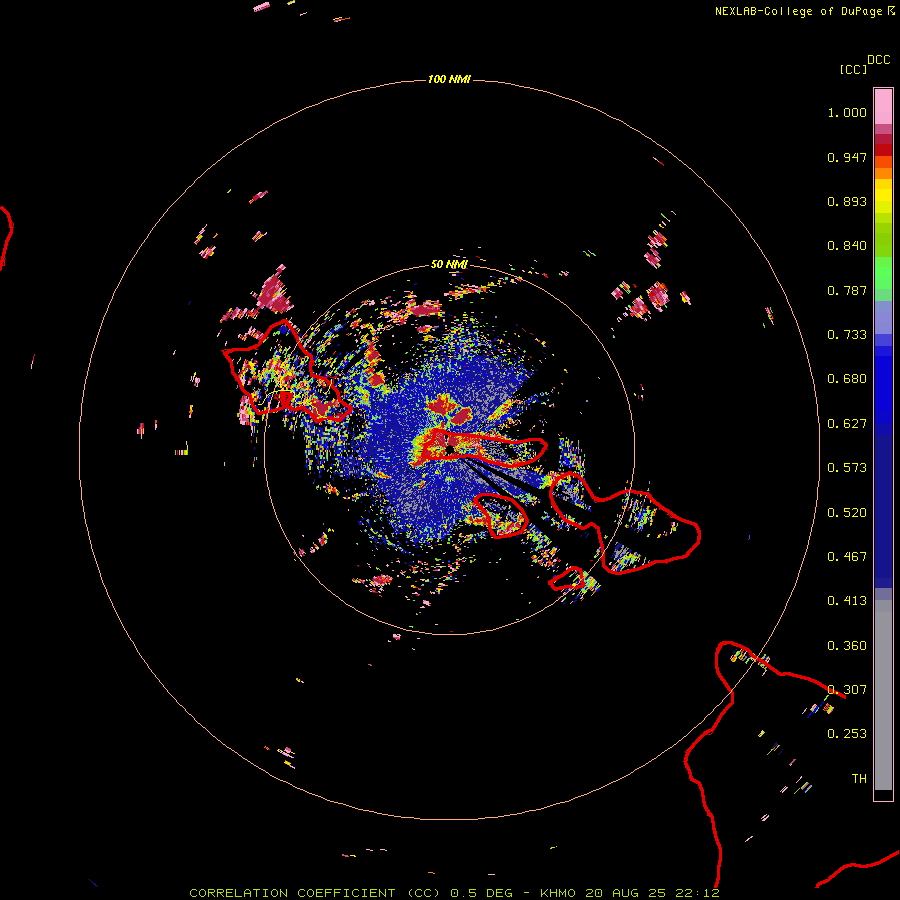Click the 0.787 color scale value

tap(847, 290)
